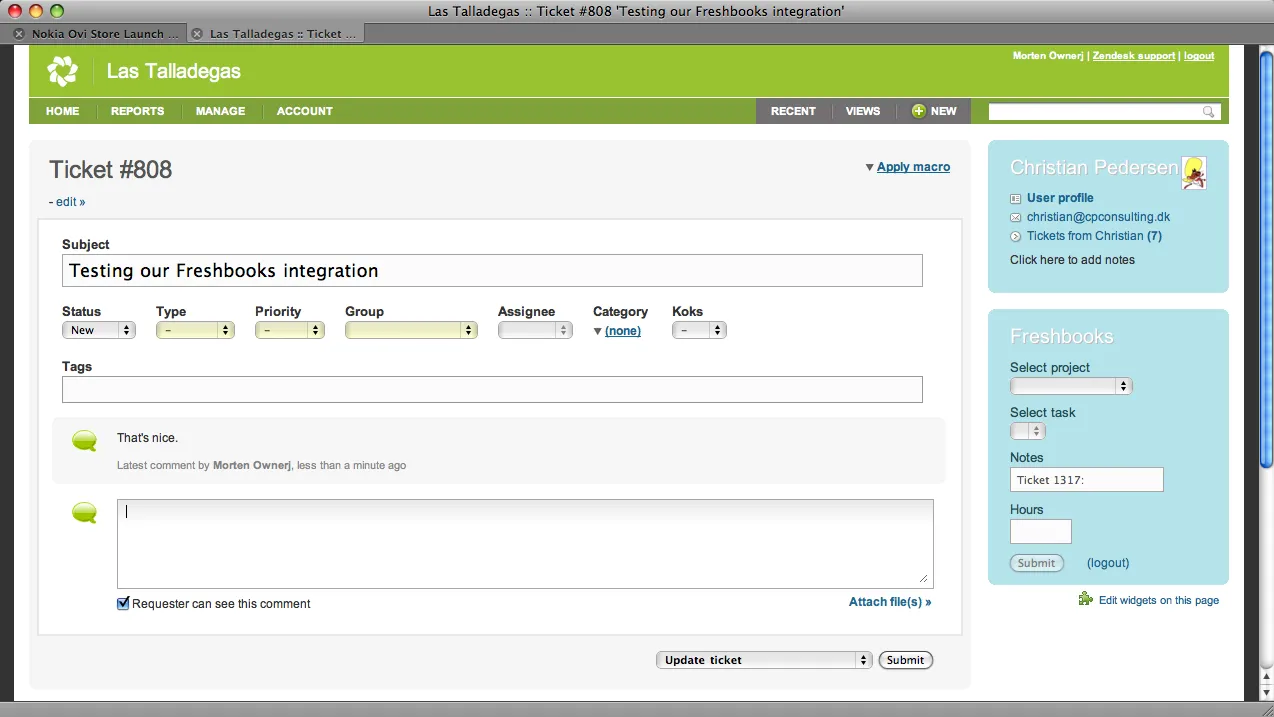Image resolution: width=1274 pixels, height=717 pixels.
Task: Click the User profile card icon
Action: (1016, 198)
